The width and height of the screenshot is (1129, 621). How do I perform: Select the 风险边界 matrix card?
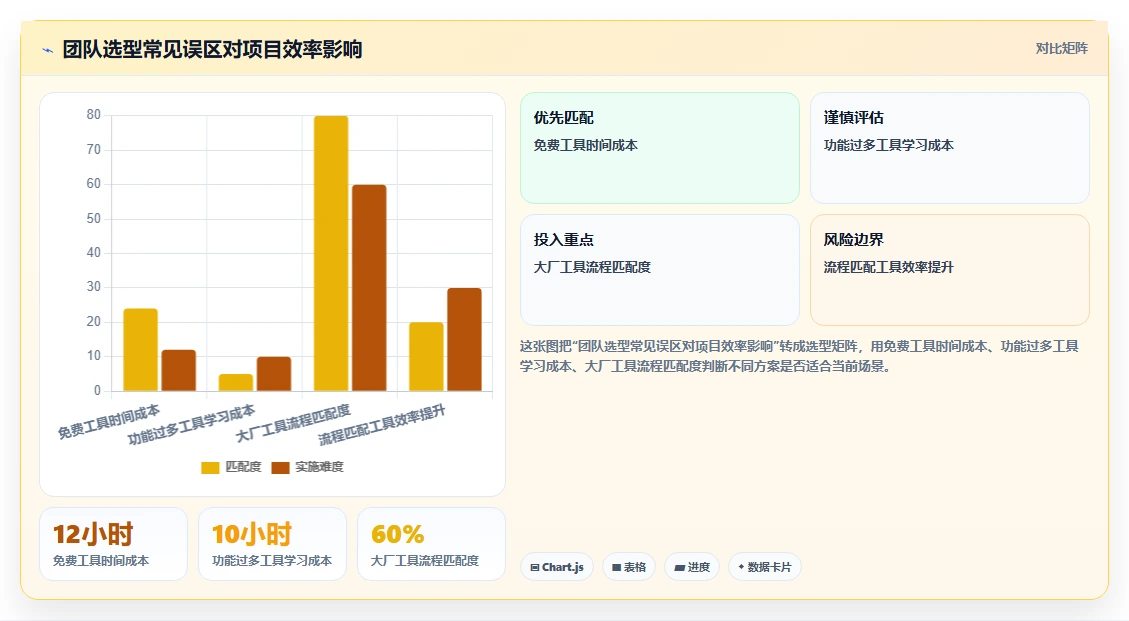tap(950, 269)
